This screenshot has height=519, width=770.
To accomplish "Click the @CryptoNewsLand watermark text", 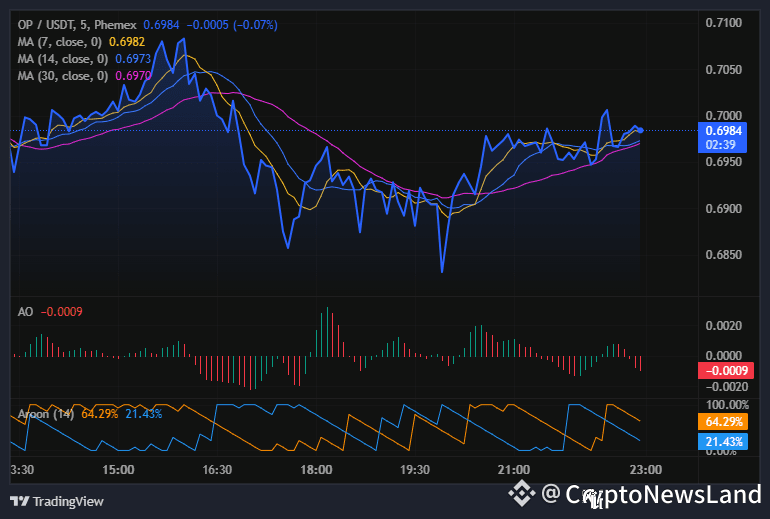I will click(651, 494).
